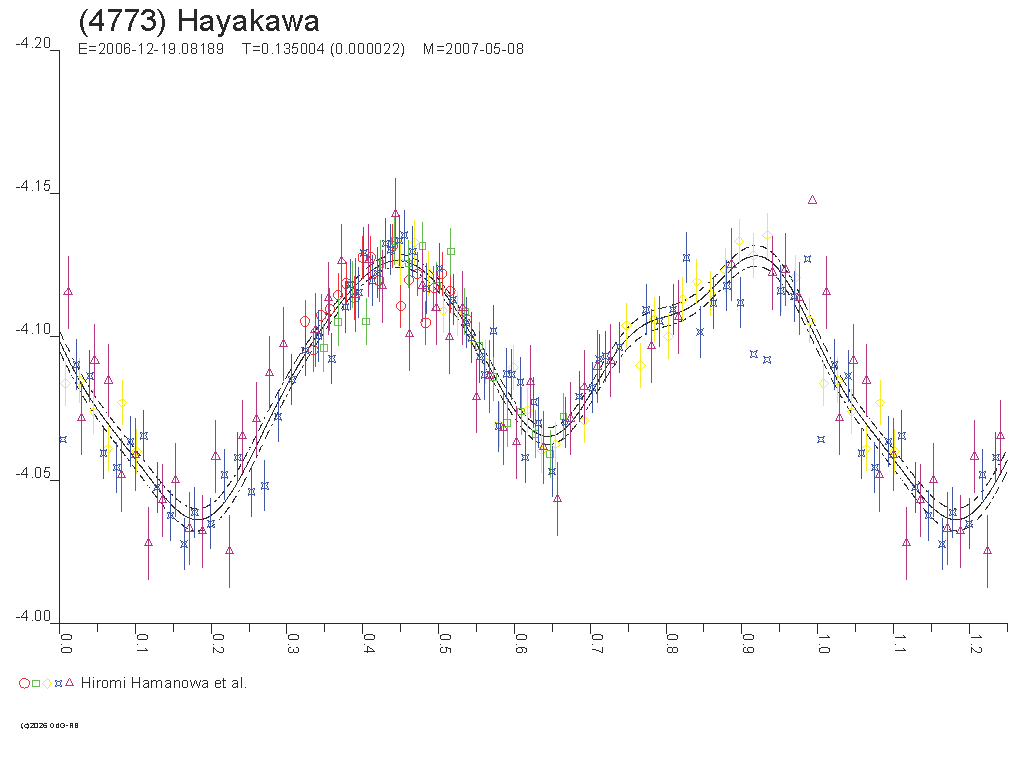Screen dimensions: 1024x768
Task: Click the x-axis label "0.5"
Action: (444, 643)
